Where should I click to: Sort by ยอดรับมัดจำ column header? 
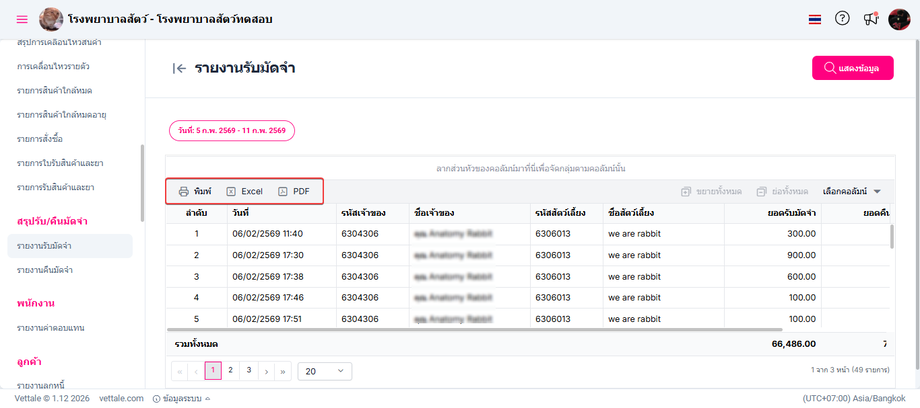pyautogui.click(x=772, y=213)
